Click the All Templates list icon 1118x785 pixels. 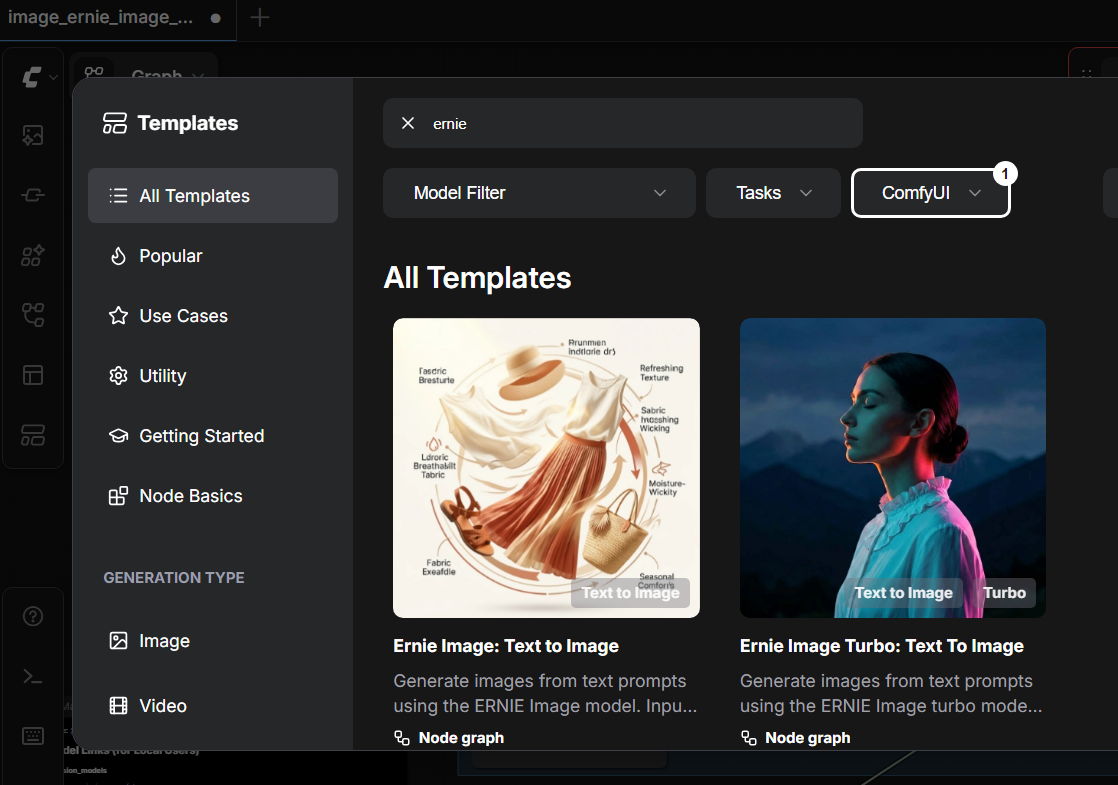click(118, 195)
